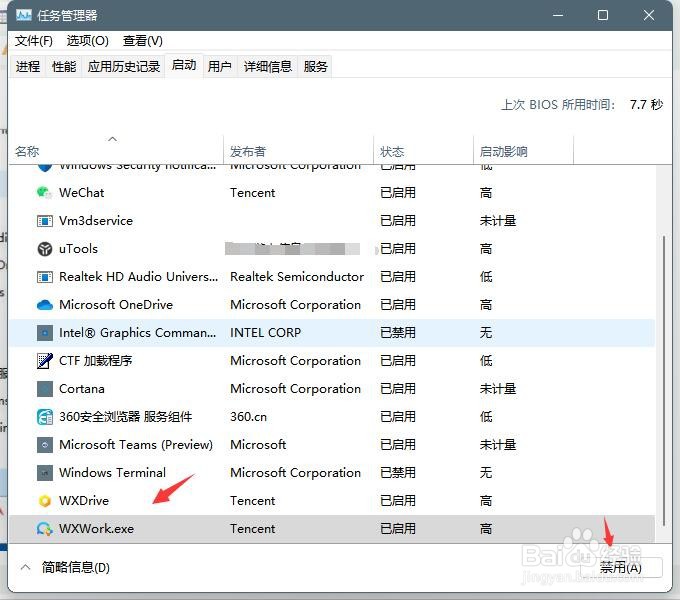Viewport: 680px width, 600px height.
Task: Click the WXWork.exe app icon
Action: (x=45, y=528)
